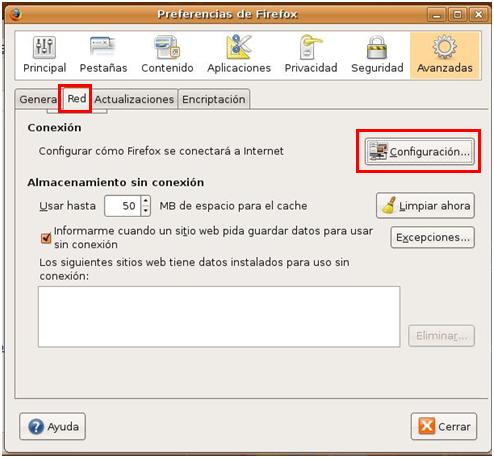Switch to the Actualizaciones tab
This screenshot has width=494, height=458.
[x=134, y=99]
